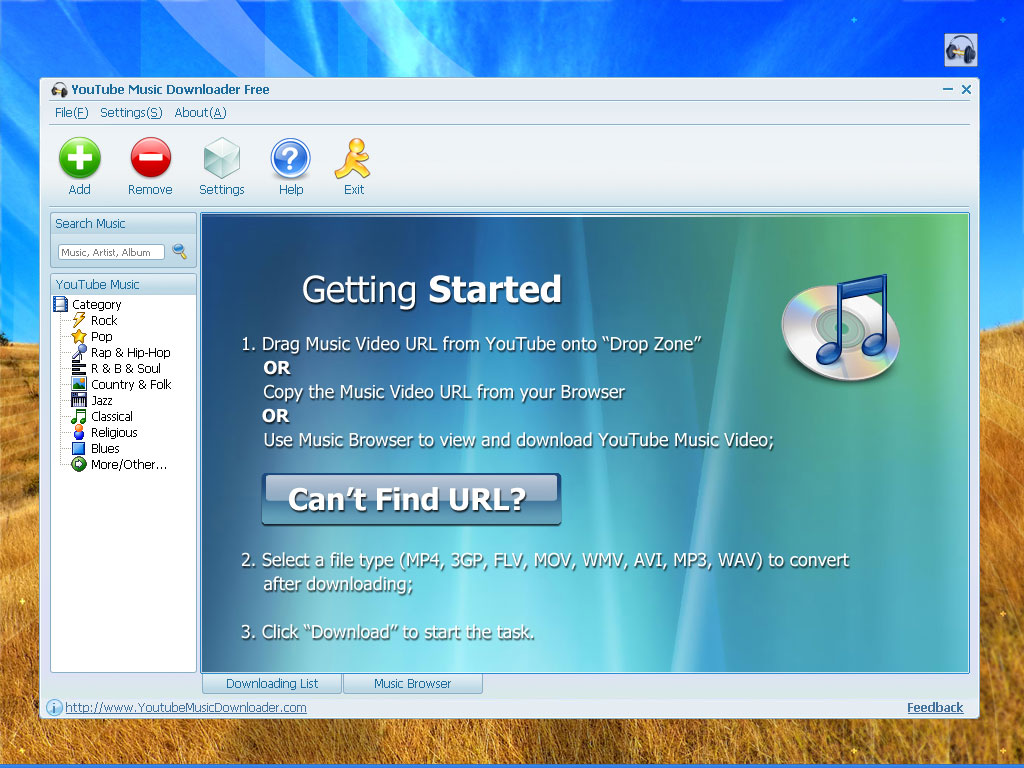Click the Search Music panel header
The height and width of the screenshot is (768, 1024).
point(123,223)
